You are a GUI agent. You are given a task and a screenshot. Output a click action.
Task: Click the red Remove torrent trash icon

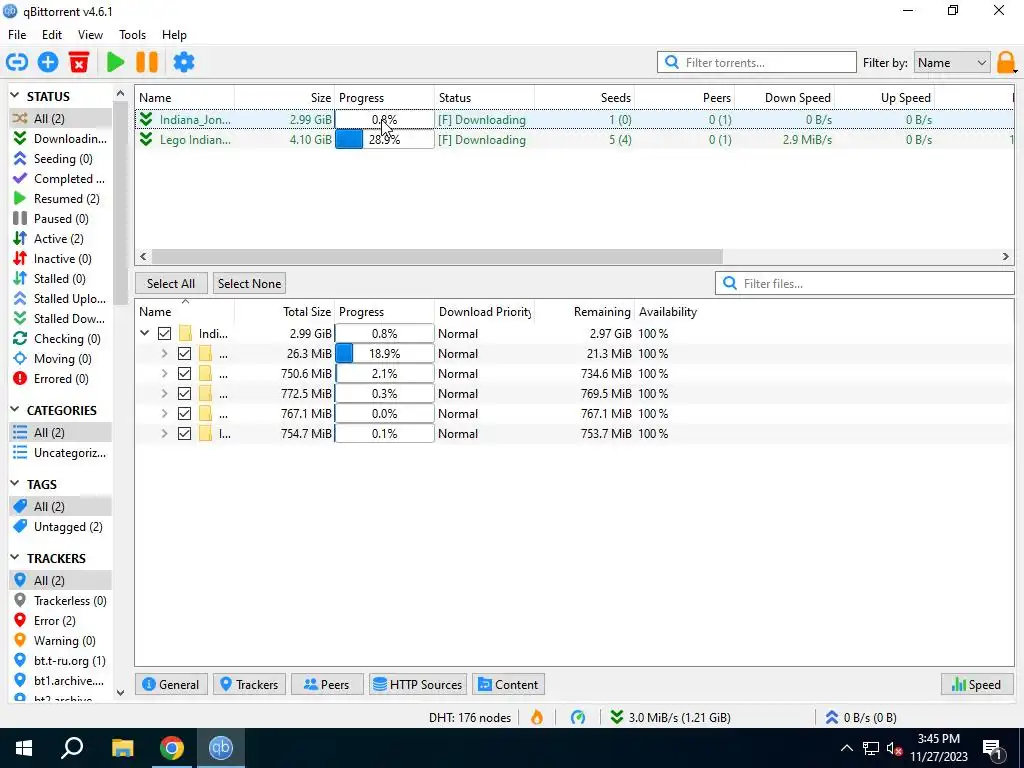[x=79, y=63]
